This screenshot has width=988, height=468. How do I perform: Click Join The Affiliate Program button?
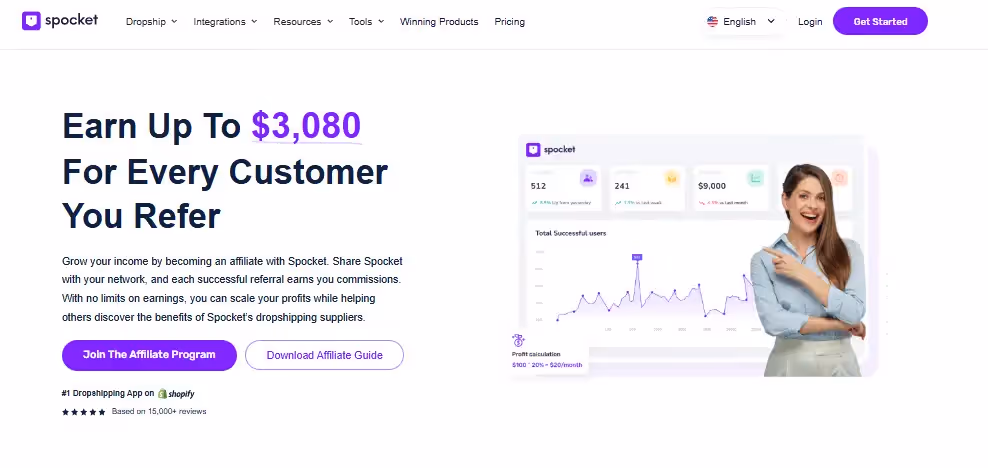coord(149,355)
